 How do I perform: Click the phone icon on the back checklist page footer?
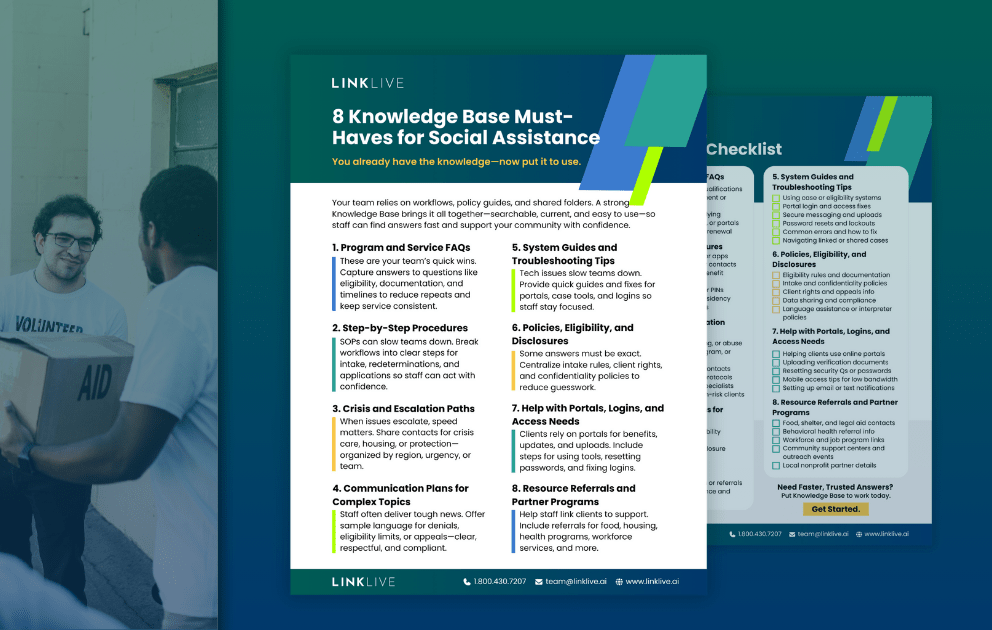pos(732,534)
